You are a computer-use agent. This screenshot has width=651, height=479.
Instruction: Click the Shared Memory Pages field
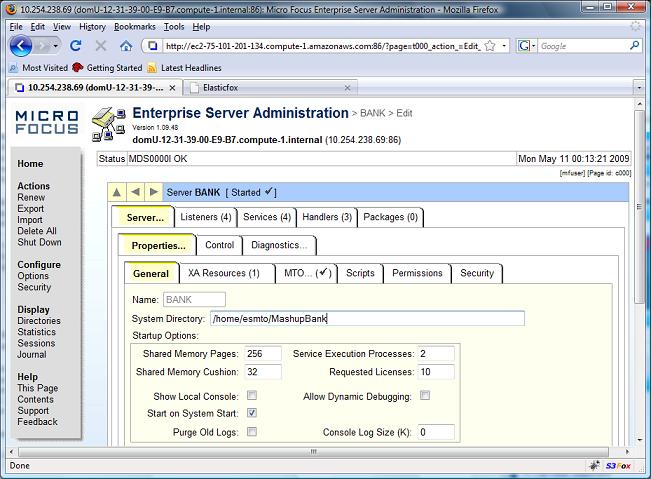263,354
